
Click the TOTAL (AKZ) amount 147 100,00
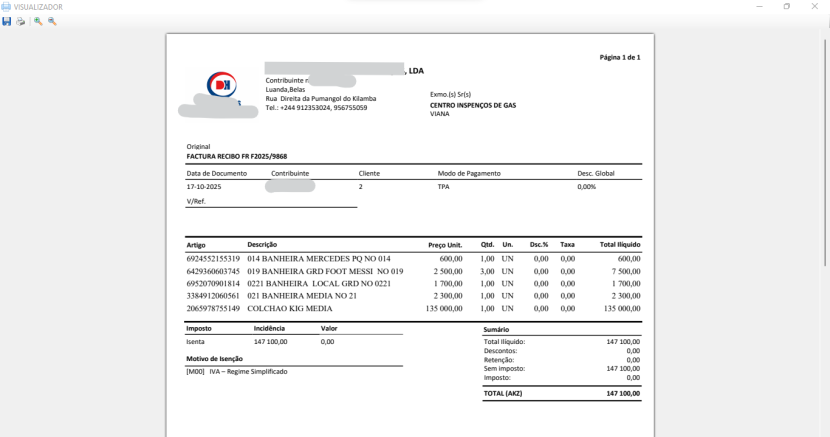click(x=622, y=393)
